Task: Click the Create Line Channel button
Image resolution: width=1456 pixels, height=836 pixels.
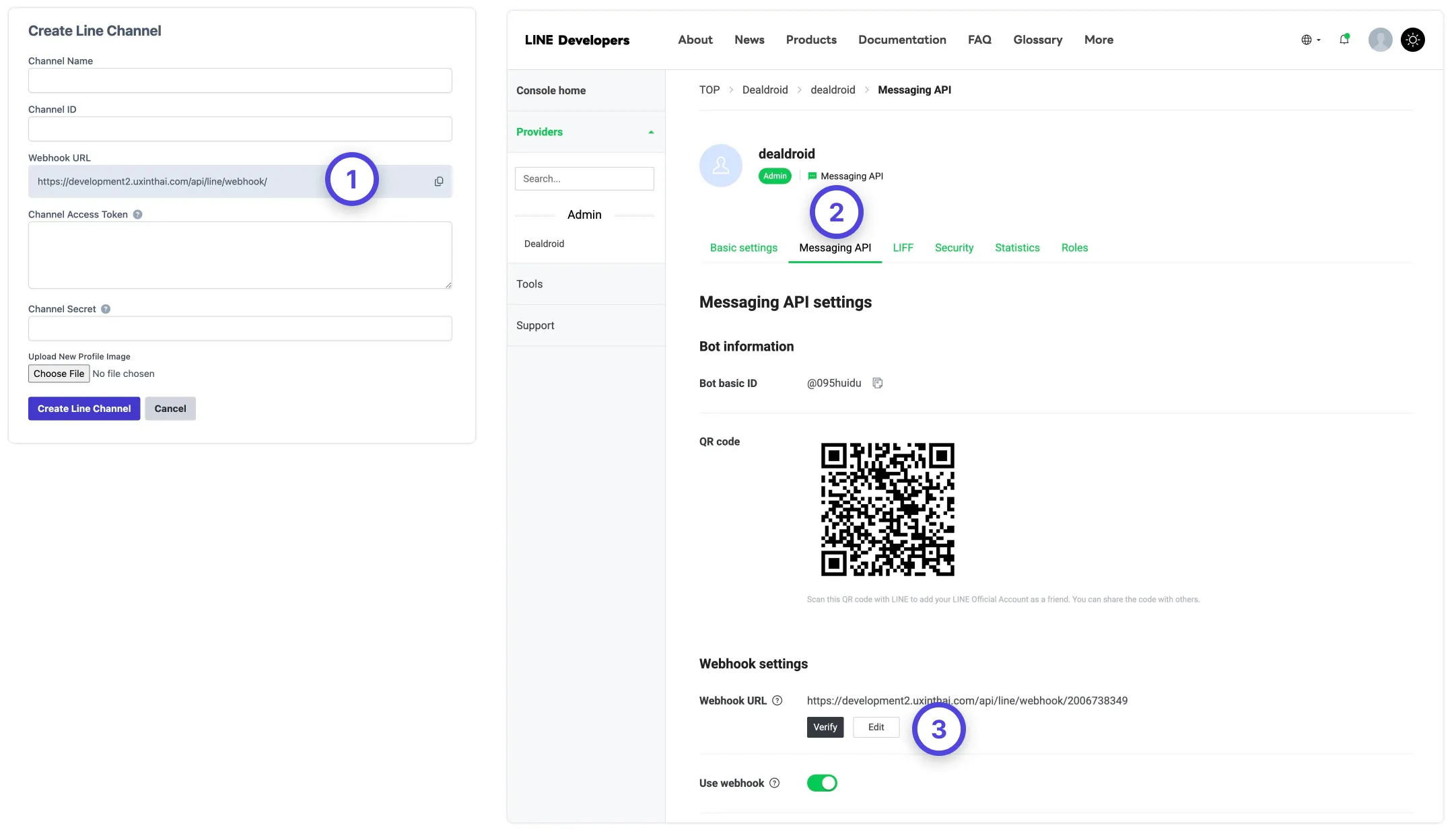Action: point(83,409)
